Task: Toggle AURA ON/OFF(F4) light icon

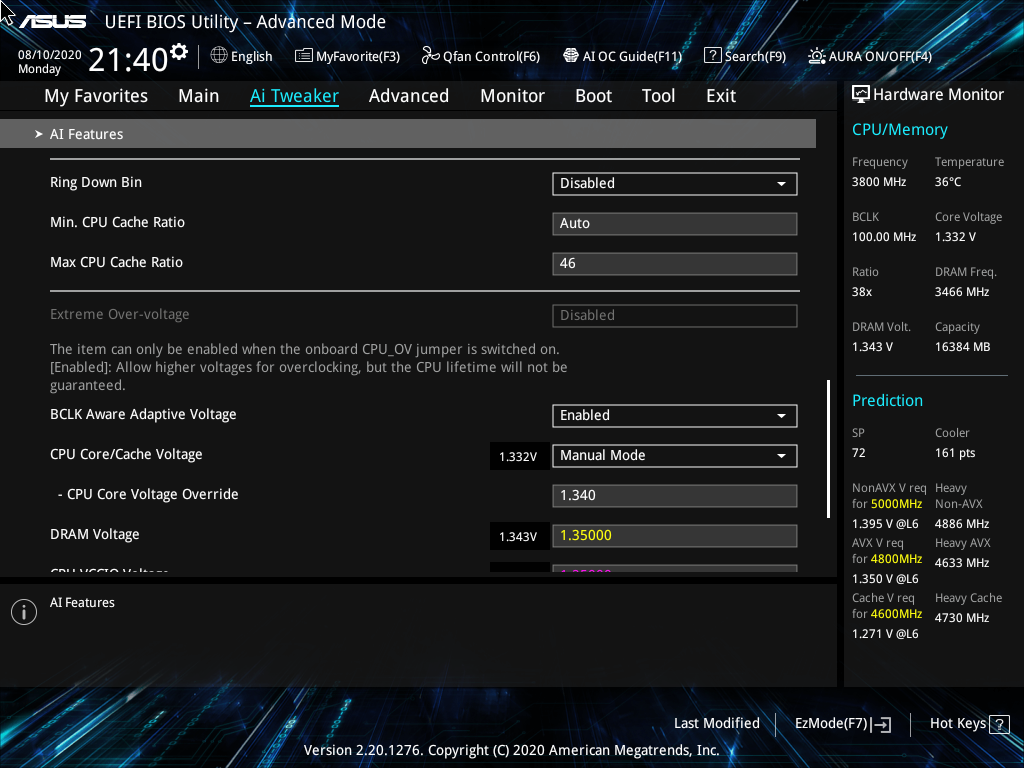Action: tap(816, 56)
